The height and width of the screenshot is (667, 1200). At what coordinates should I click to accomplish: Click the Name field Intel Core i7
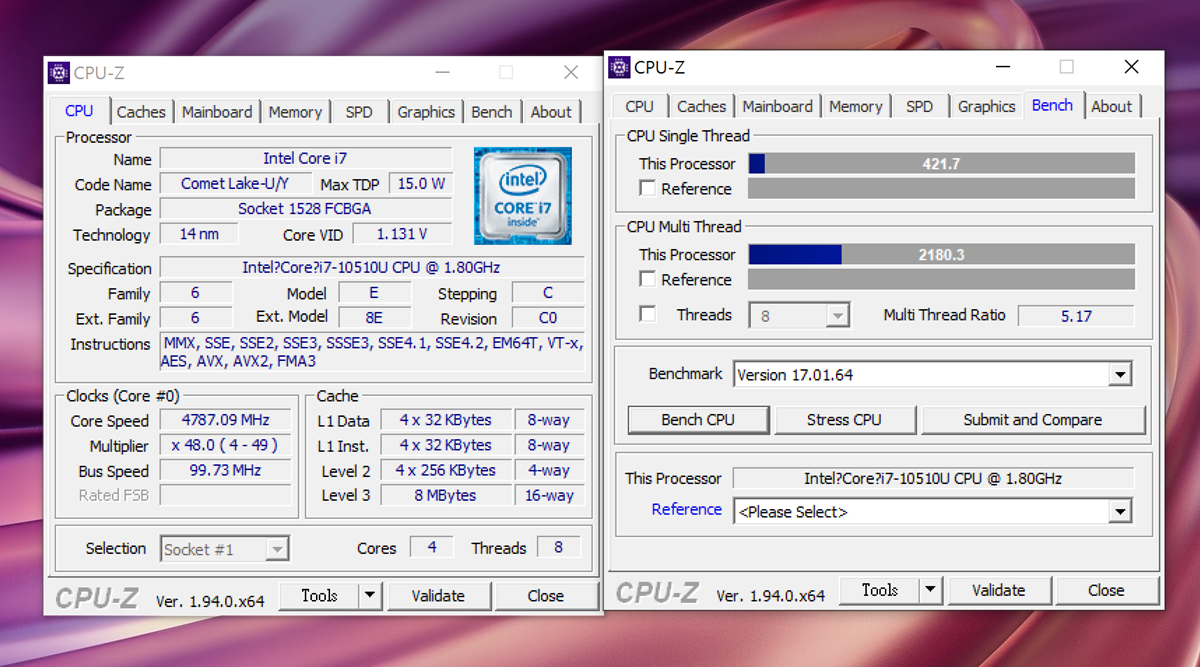coord(305,158)
